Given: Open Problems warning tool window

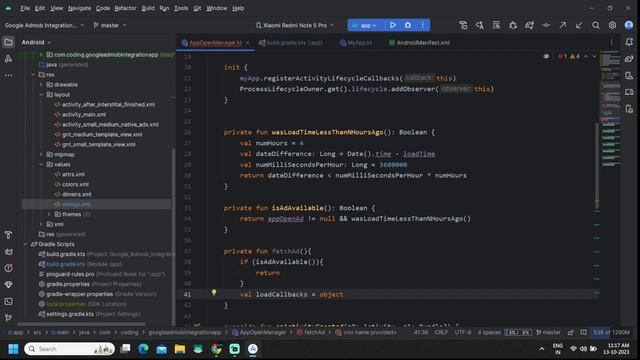Looking at the screenshot, I should click(x=8, y=268).
